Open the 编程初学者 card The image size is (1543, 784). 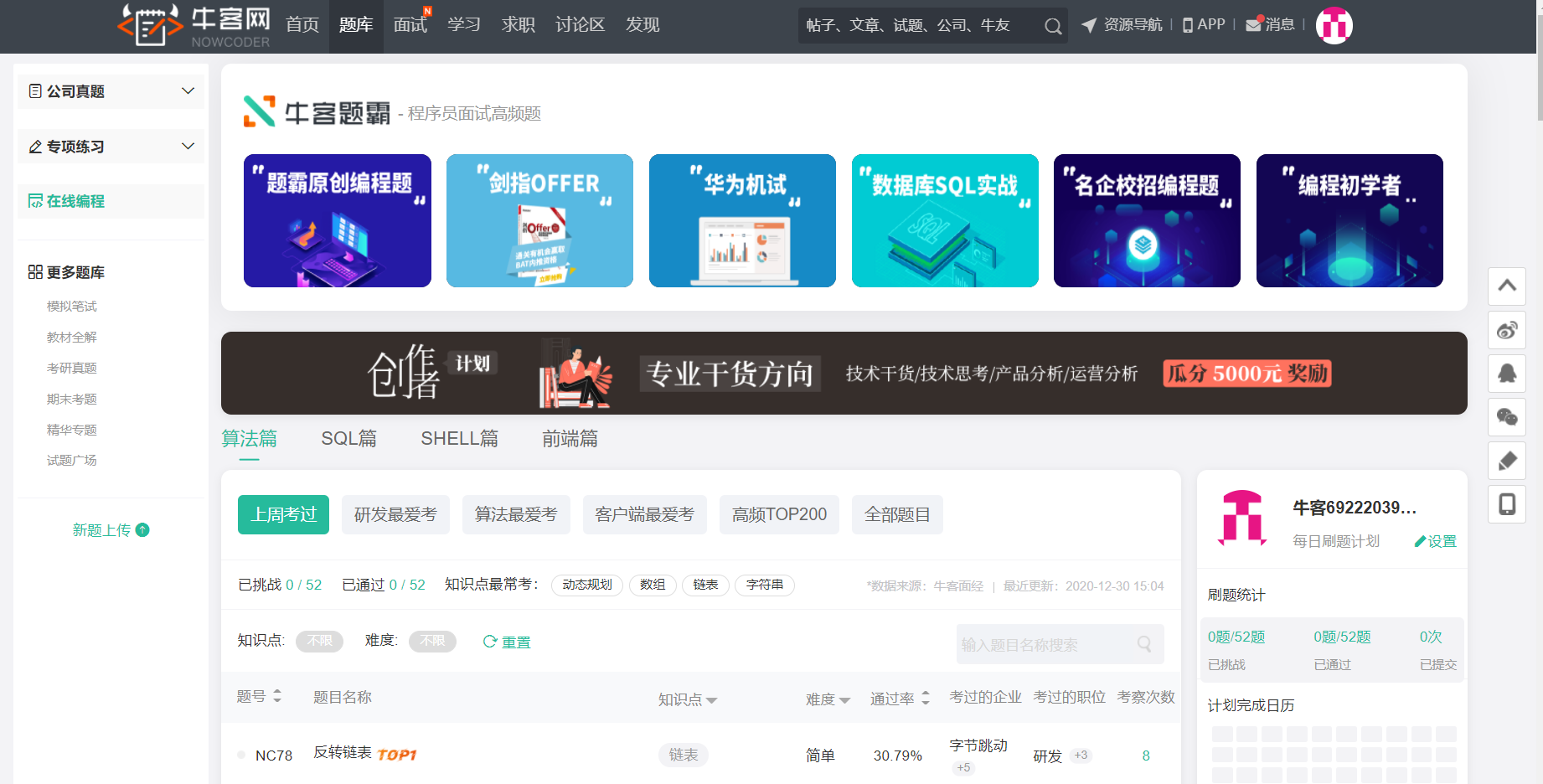(x=1349, y=221)
